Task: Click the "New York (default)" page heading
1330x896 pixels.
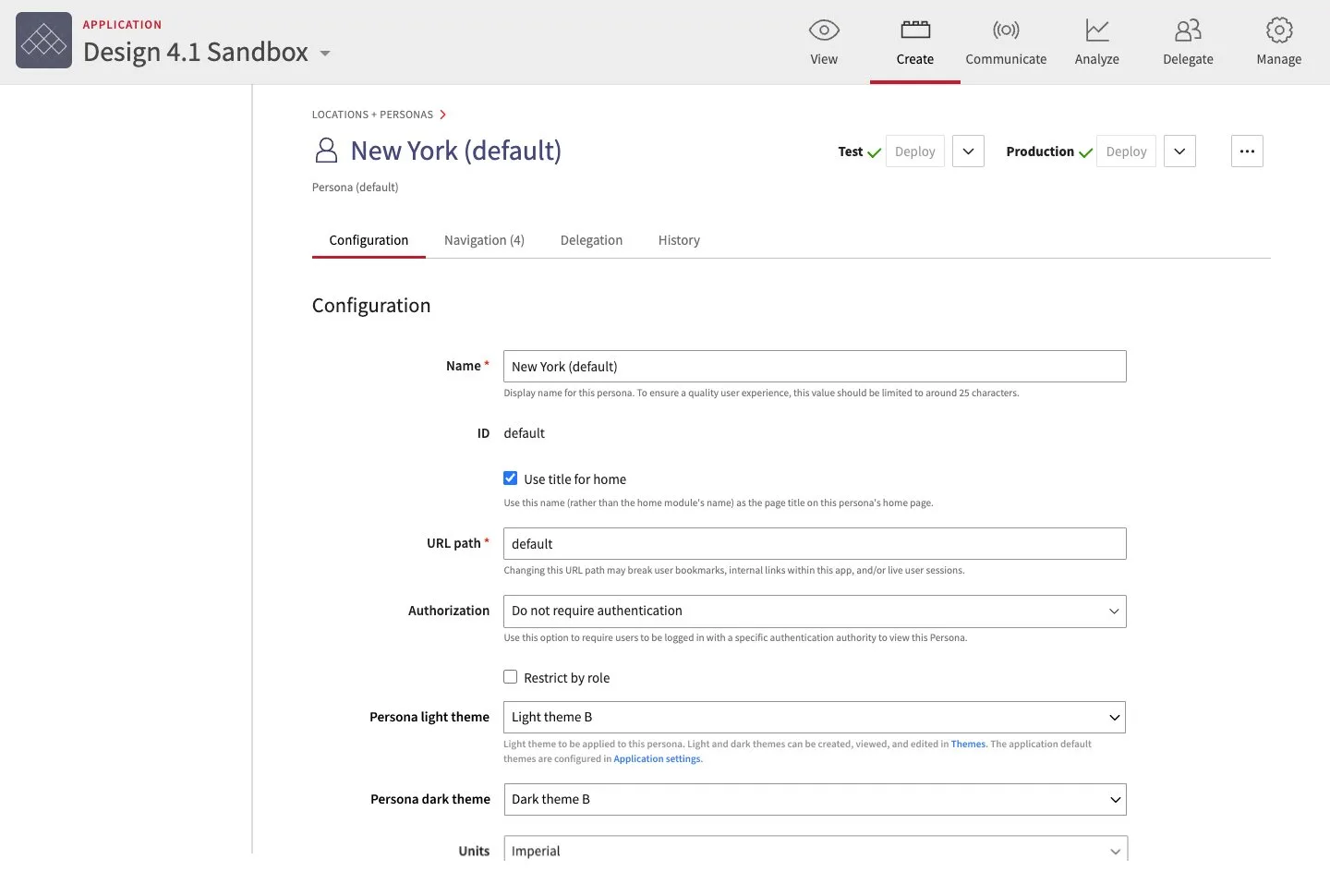Action: 455,151
